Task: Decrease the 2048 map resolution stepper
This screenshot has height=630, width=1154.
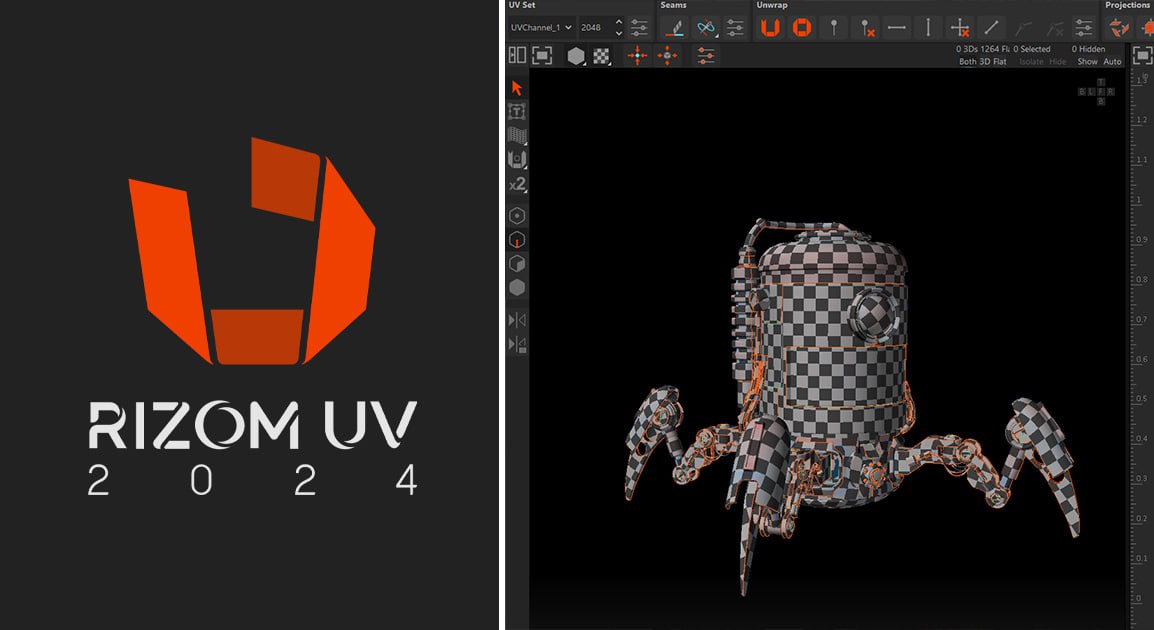Action: pos(618,33)
